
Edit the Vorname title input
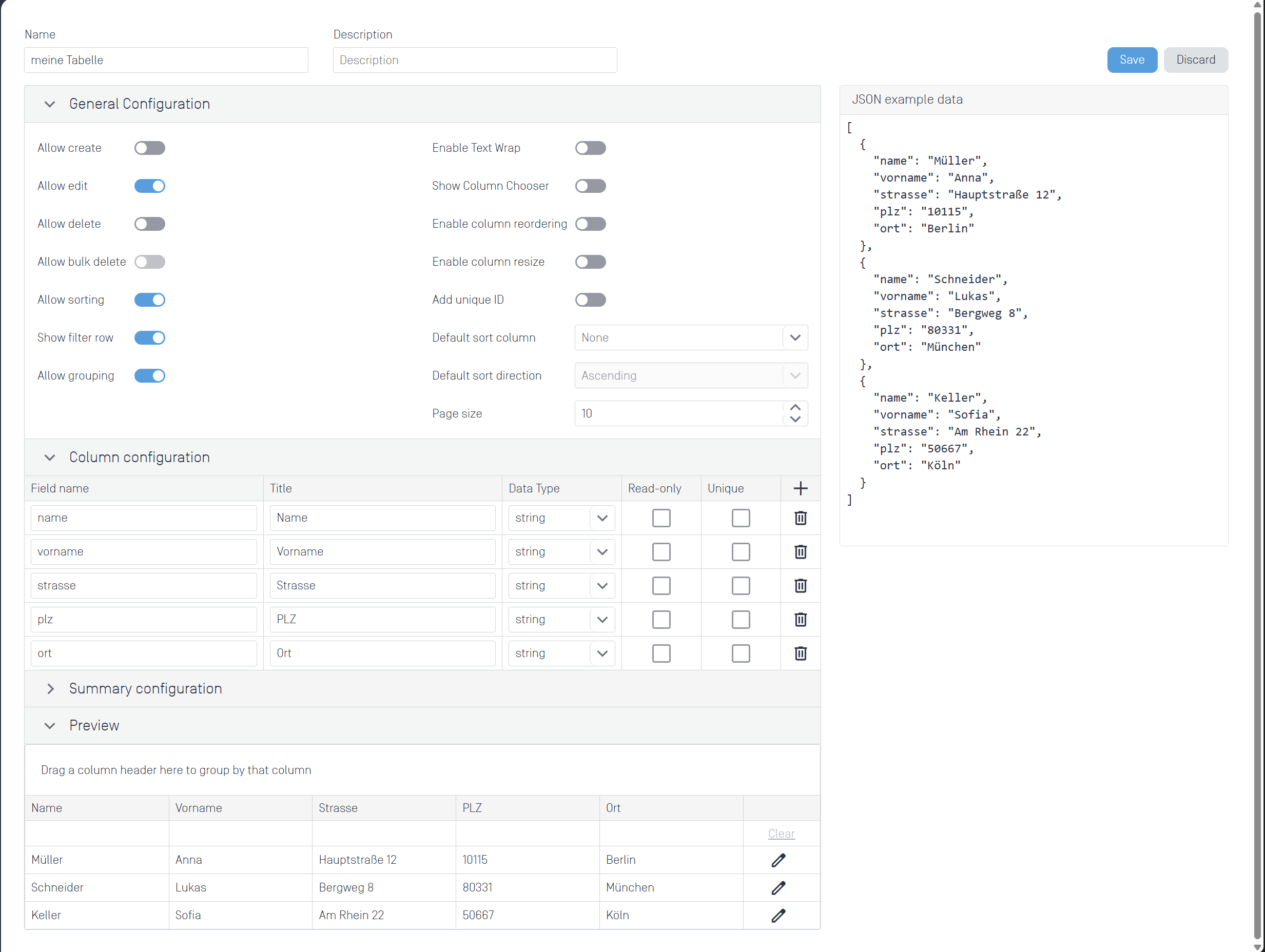382,551
